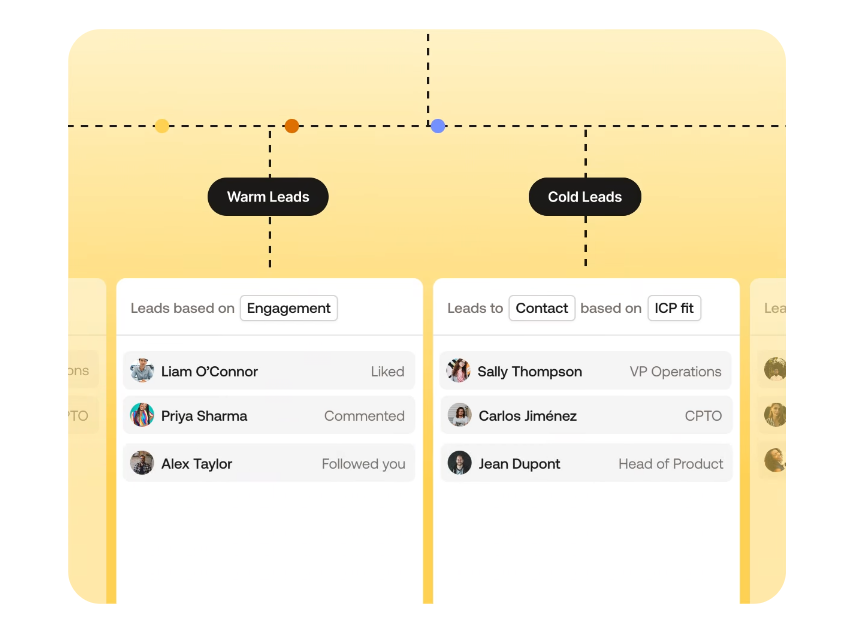This screenshot has width=845, height=641.
Task: Select the Priya Sharma Commented row
Action: (269, 415)
